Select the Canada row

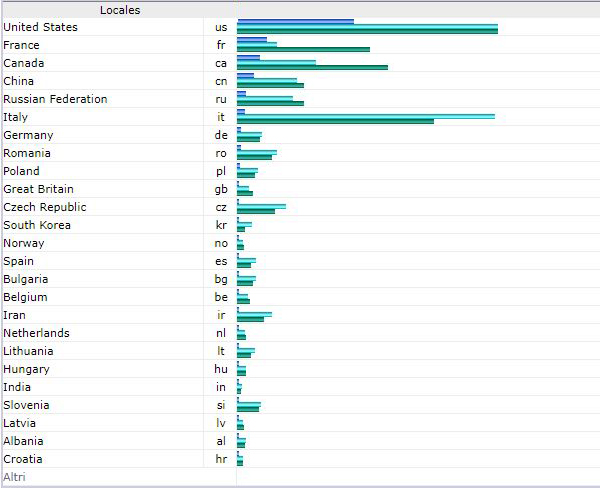click(x=300, y=63)
